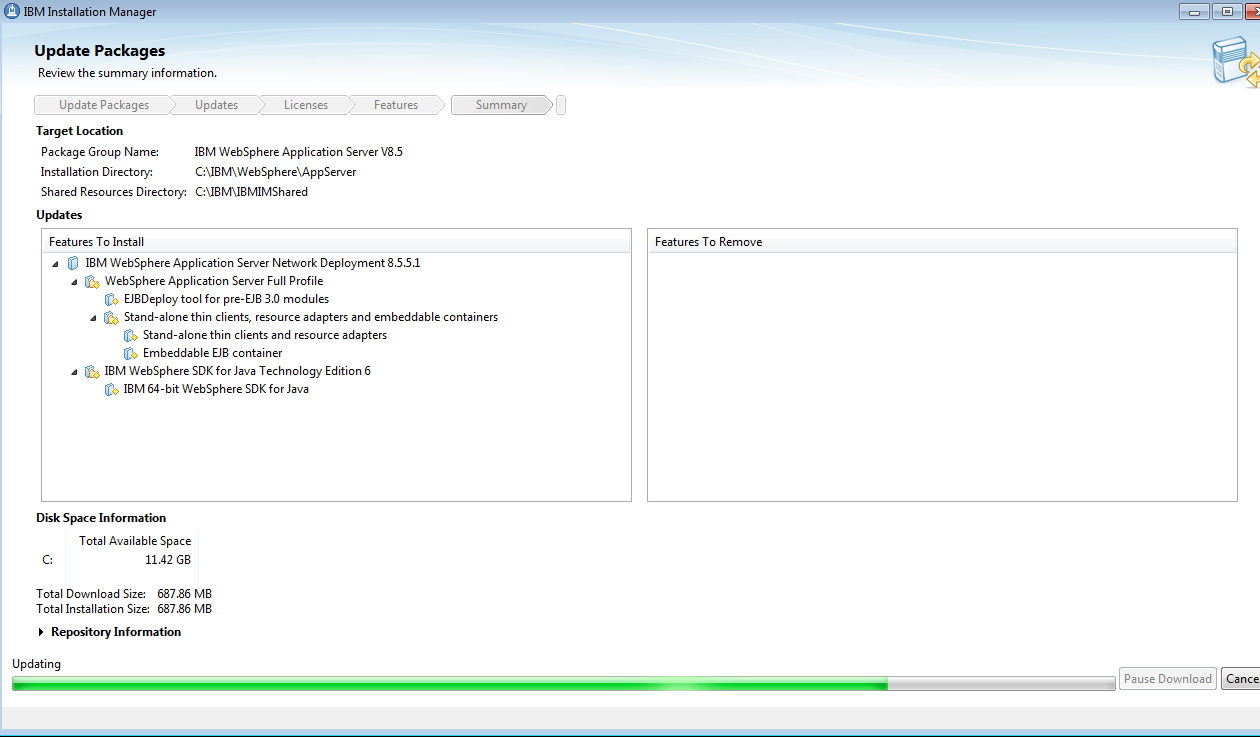Collapse the WebSphere Application Server Full Profile node

click(74, 282)
